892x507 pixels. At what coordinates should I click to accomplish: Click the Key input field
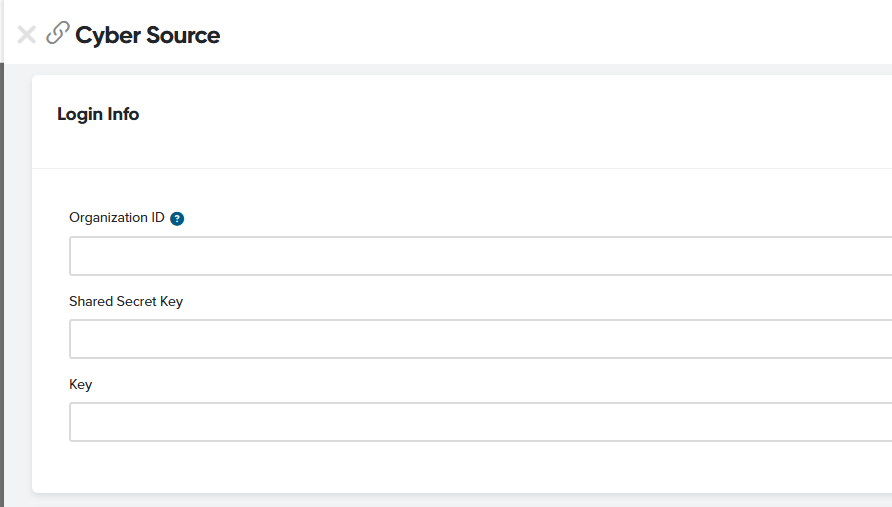tap(480, 422)
